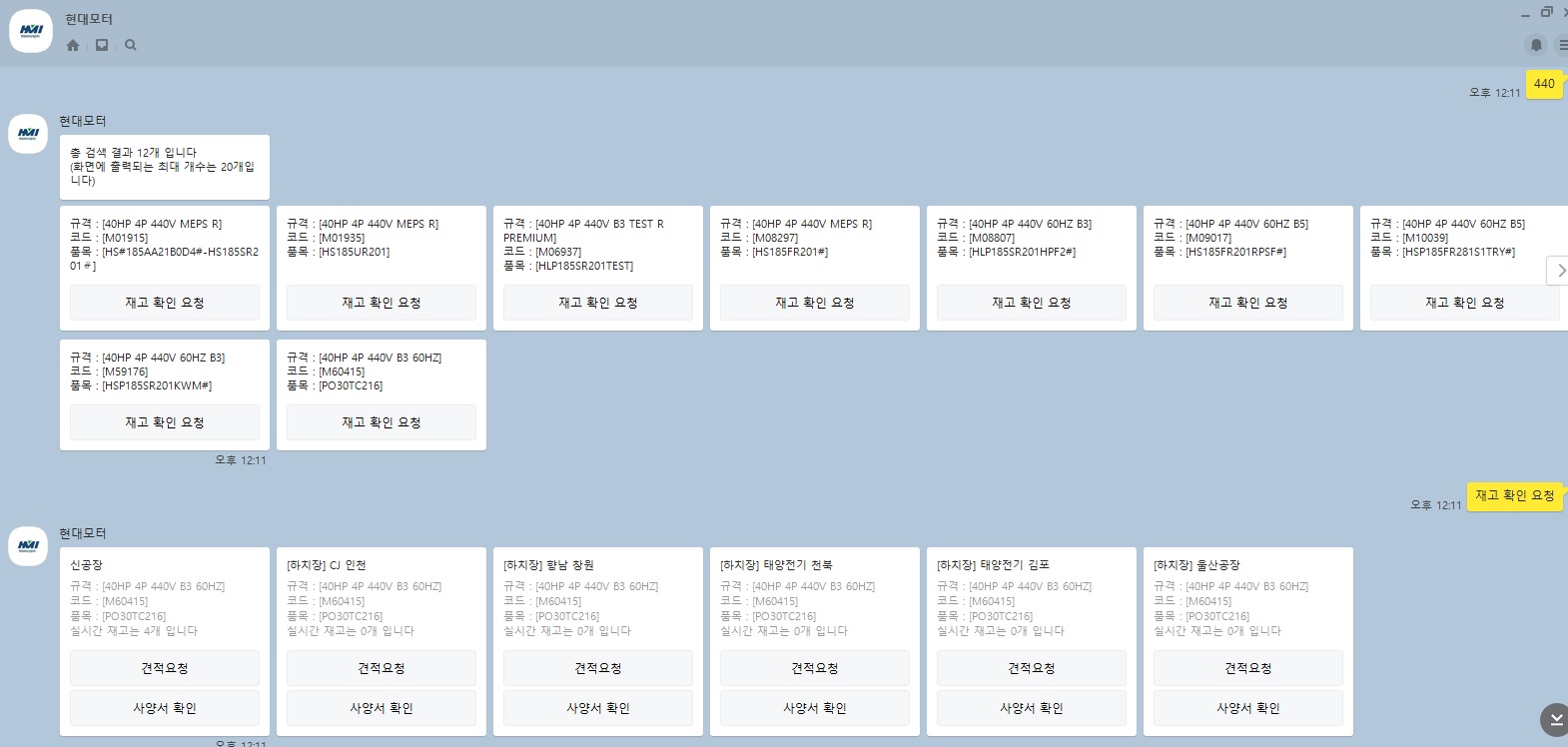1568x747 pixels.
Task: Click the yellow 440 sent message bubble
Action: pos(1544,84)
